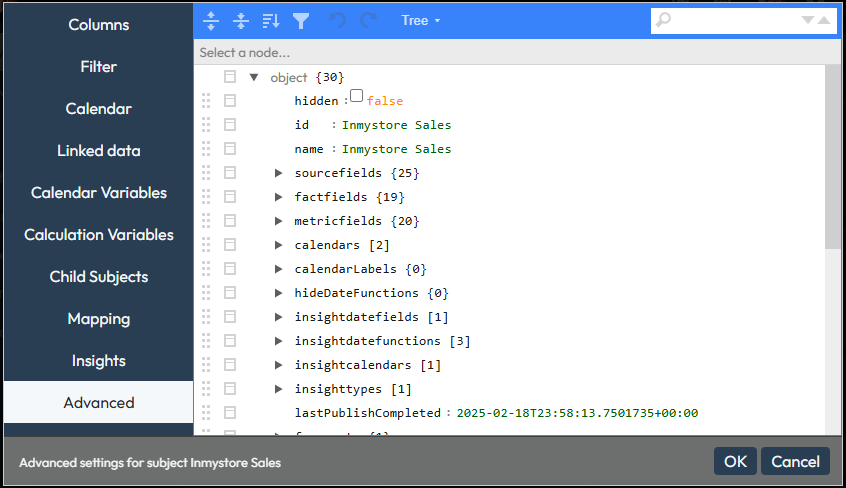Screen dimensions: 846x488
Task: Expand the calendars array node
Action: [x=278, y=245]
